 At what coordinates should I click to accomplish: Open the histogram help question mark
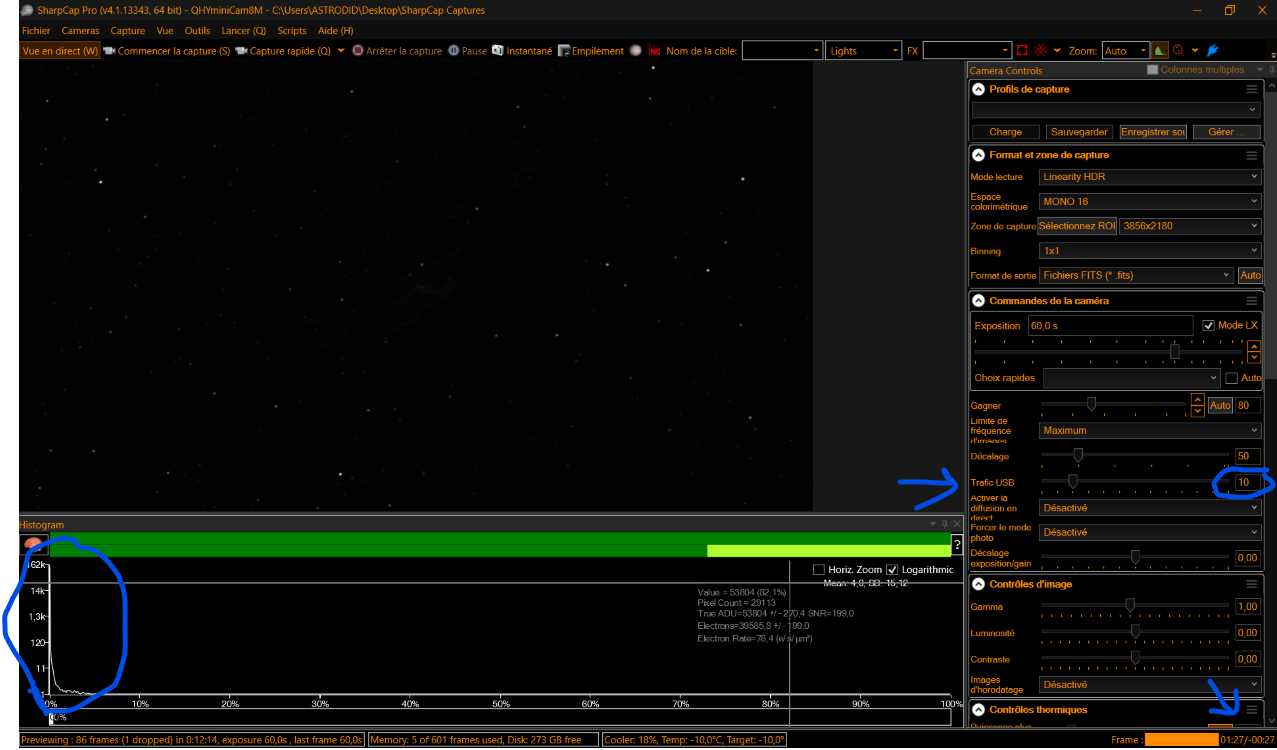tap(957, 546)
